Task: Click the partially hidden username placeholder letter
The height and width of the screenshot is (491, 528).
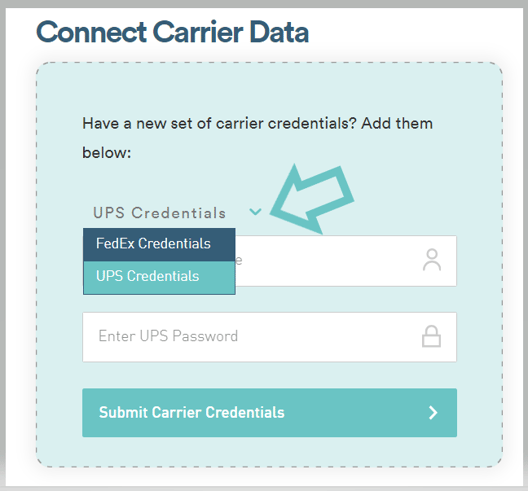Action: click(x=239, y=260)
